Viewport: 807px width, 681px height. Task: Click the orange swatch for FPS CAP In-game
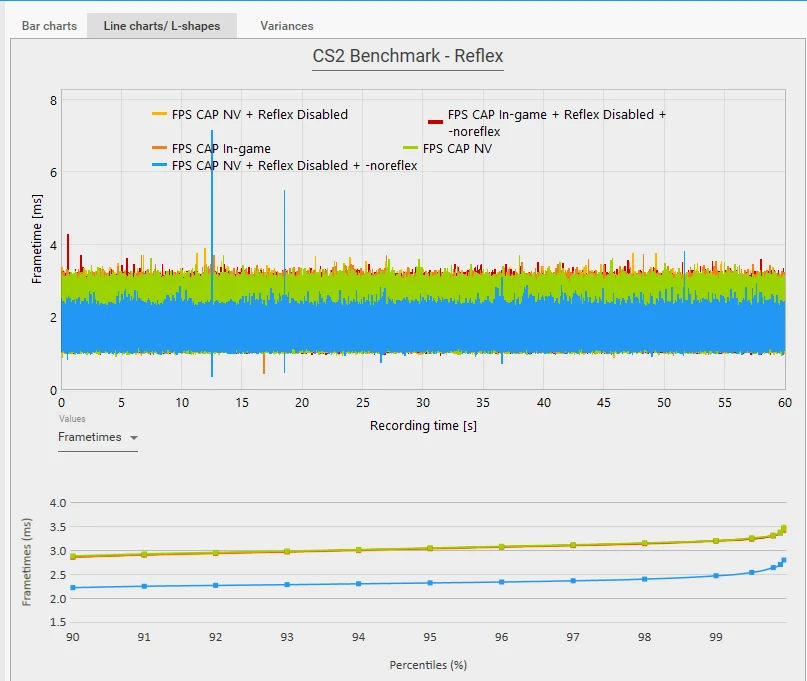160,148
